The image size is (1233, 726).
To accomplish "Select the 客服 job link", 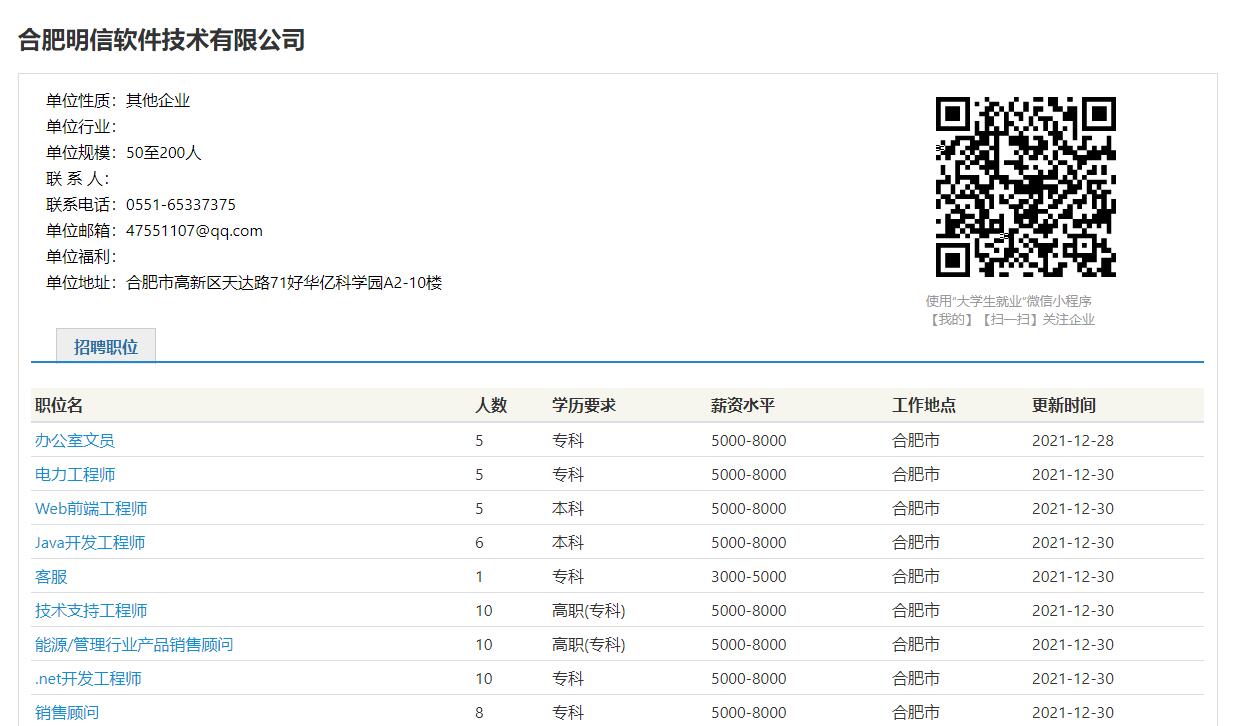I will [x=51, y=576].
